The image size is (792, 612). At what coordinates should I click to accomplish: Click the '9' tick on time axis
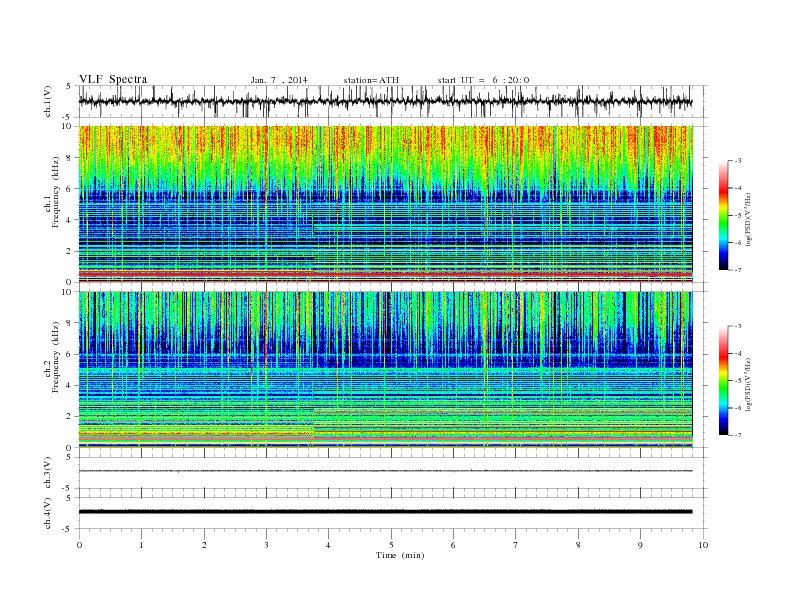coord(640,545)
